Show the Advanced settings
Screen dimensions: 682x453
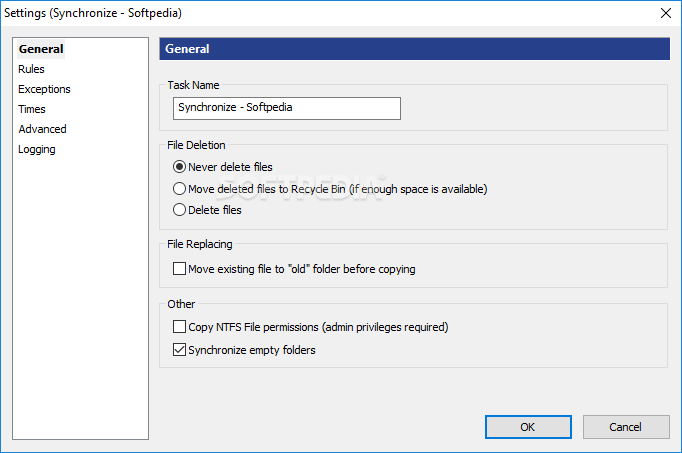[42, 129]
